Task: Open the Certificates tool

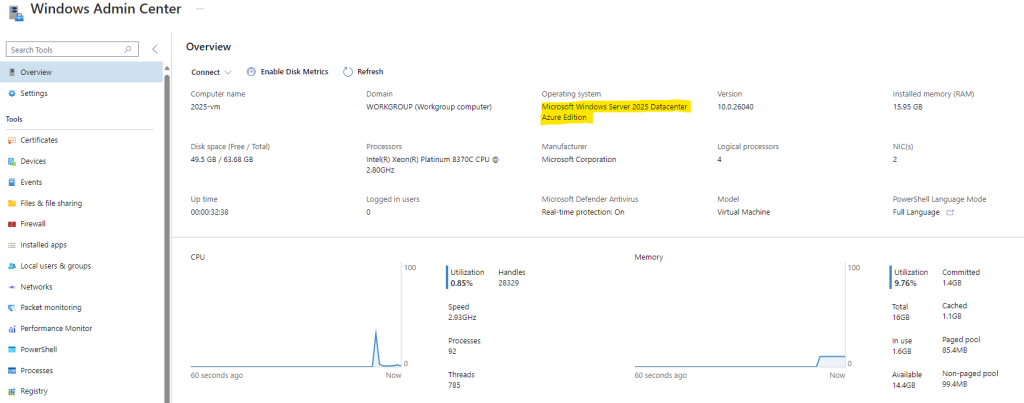Action: 81,140
